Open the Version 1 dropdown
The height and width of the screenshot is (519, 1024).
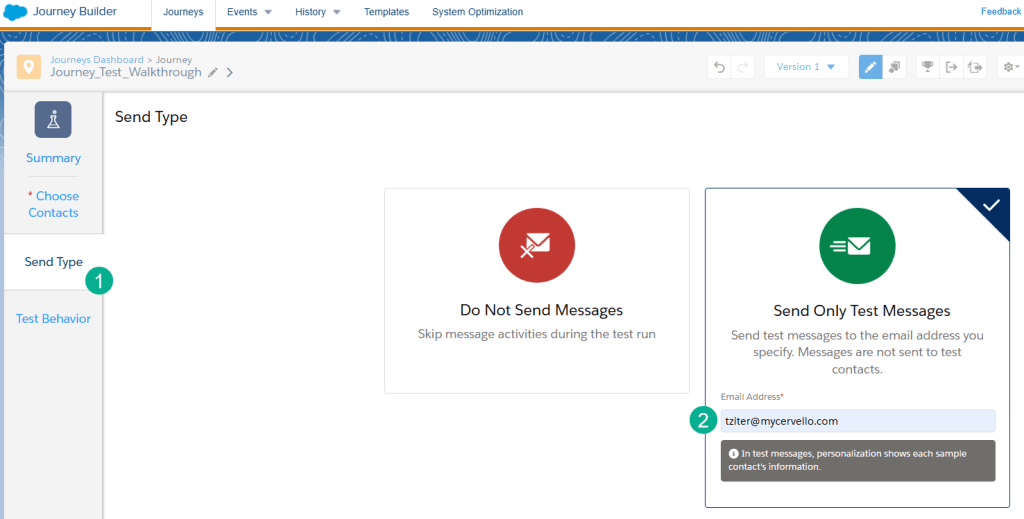click(x=806, y=67)
